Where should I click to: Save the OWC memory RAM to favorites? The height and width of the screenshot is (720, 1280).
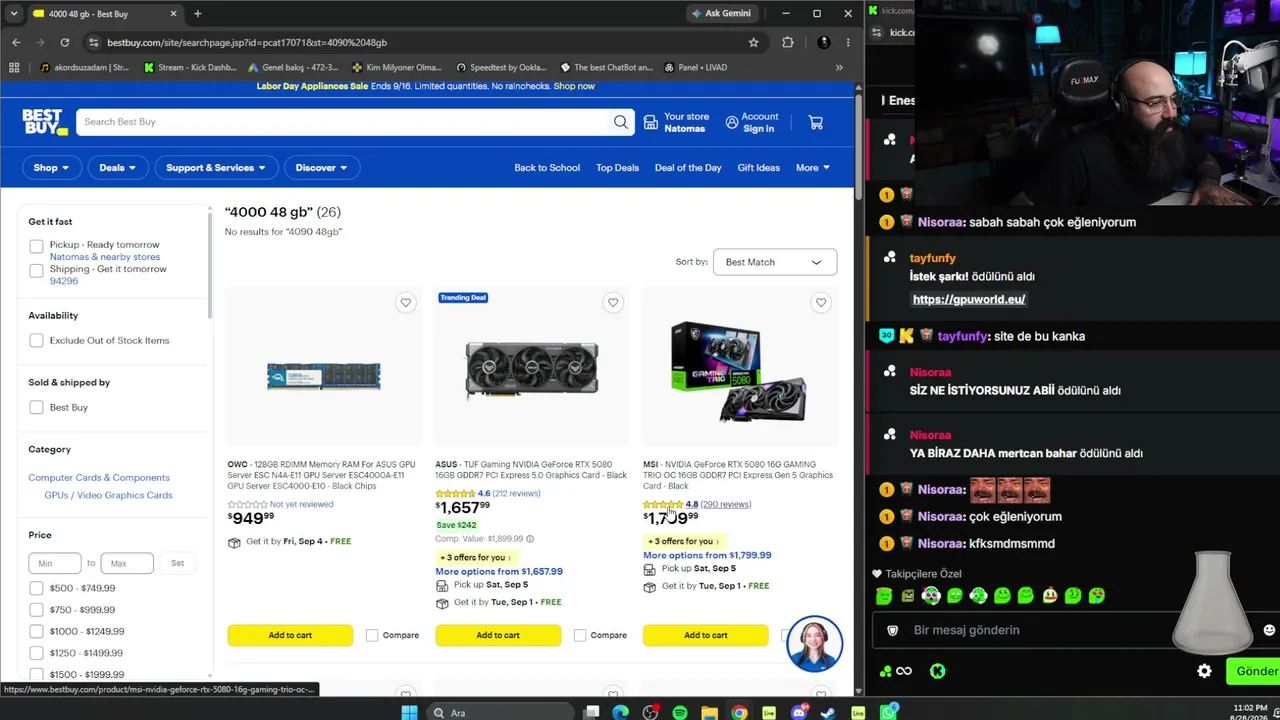405,302
